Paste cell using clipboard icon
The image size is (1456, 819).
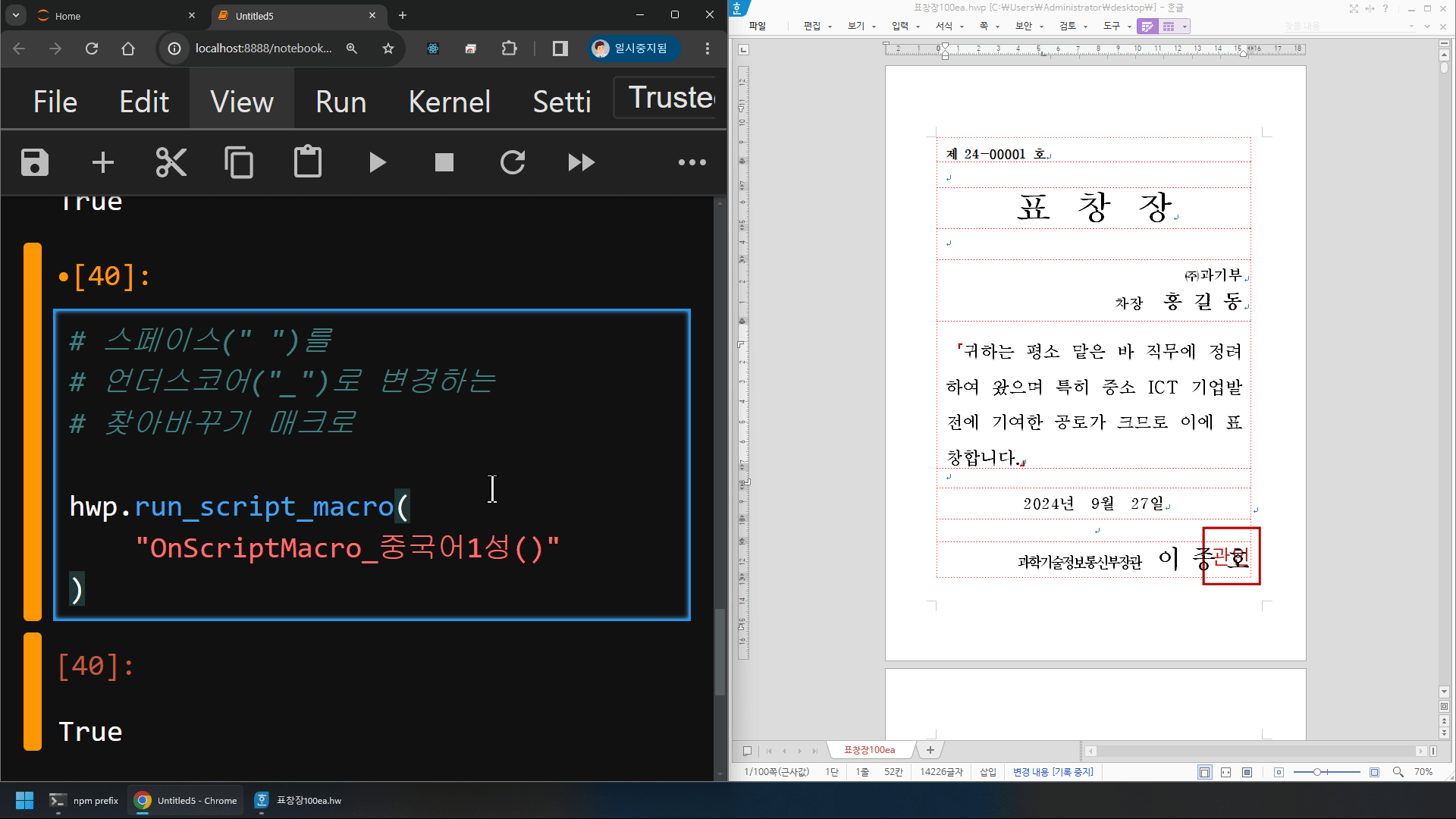click(308, 162)
